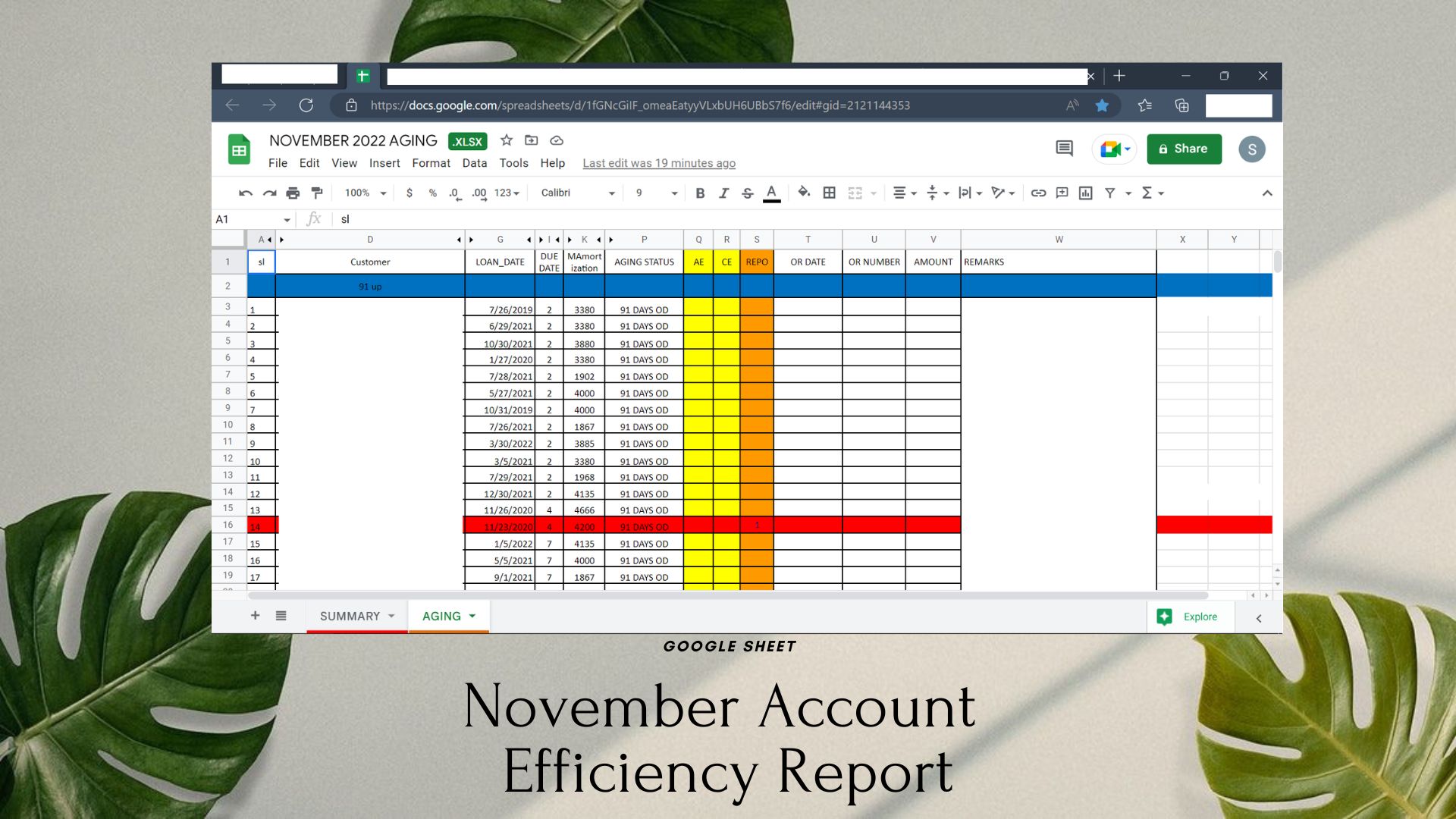Click the insert chart icon
Viewport: 1456px width, 819px height.
(1086, 193)
